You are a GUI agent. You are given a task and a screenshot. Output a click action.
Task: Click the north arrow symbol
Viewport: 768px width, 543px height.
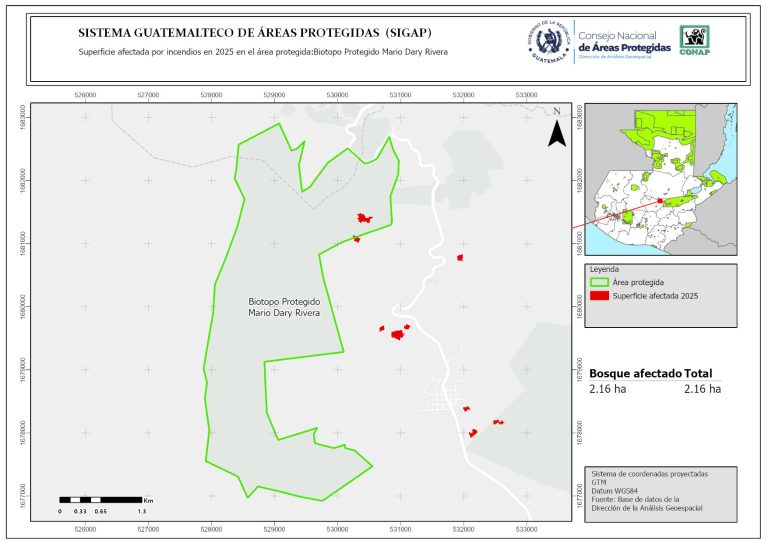[x=556, y=130]
